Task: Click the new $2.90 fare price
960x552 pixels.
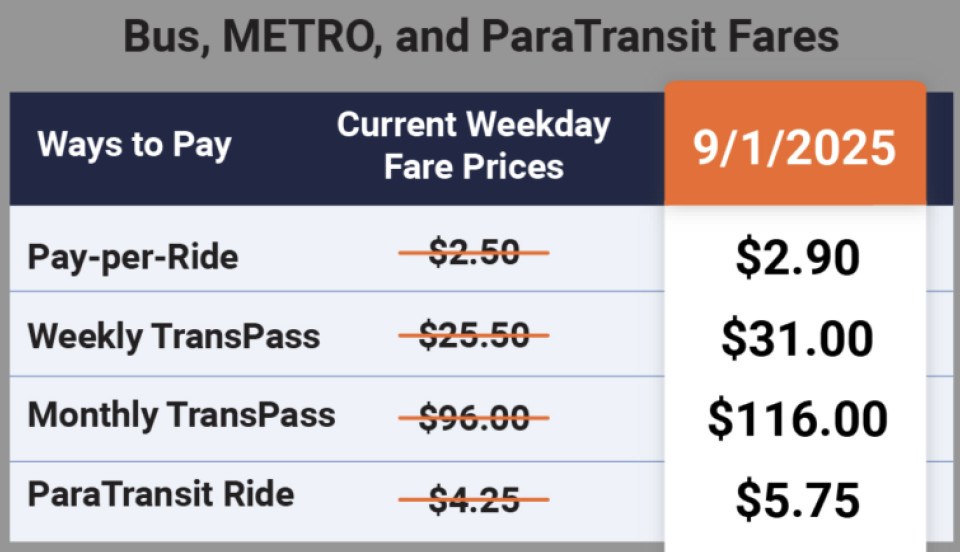Action: click(x=797, y=257)
